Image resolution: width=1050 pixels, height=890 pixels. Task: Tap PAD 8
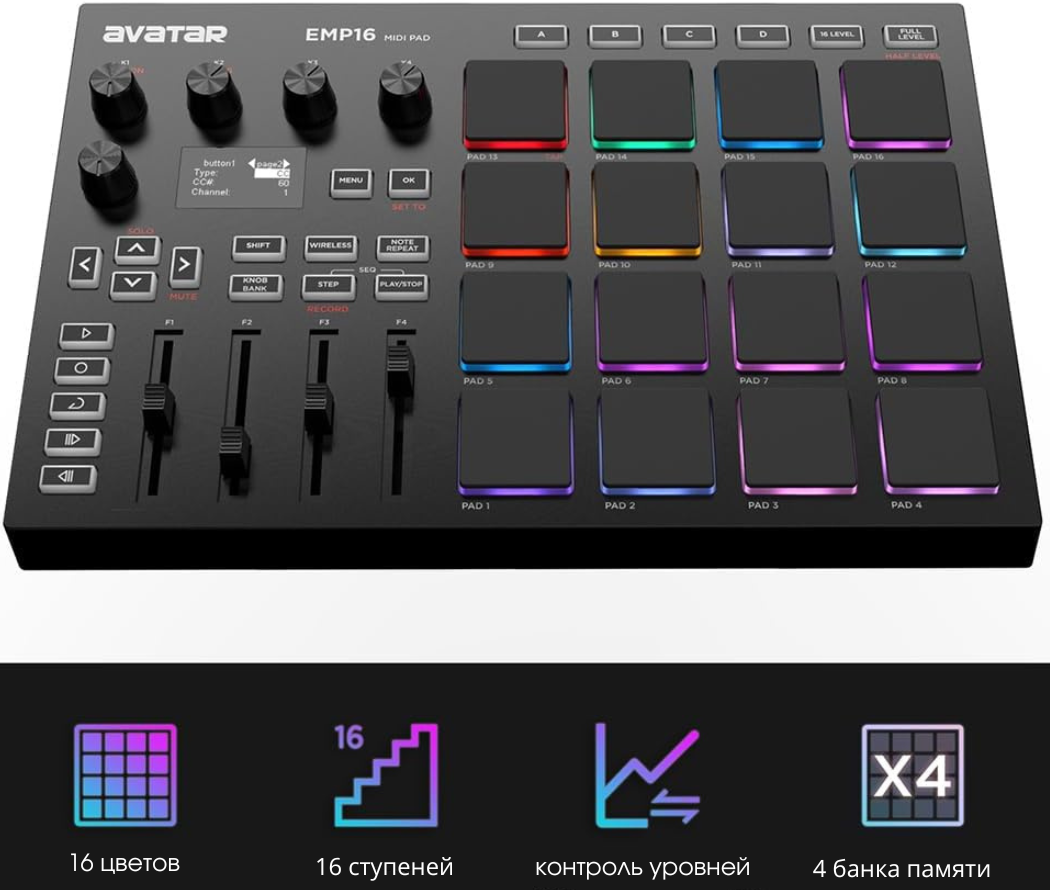click(923, 321)
